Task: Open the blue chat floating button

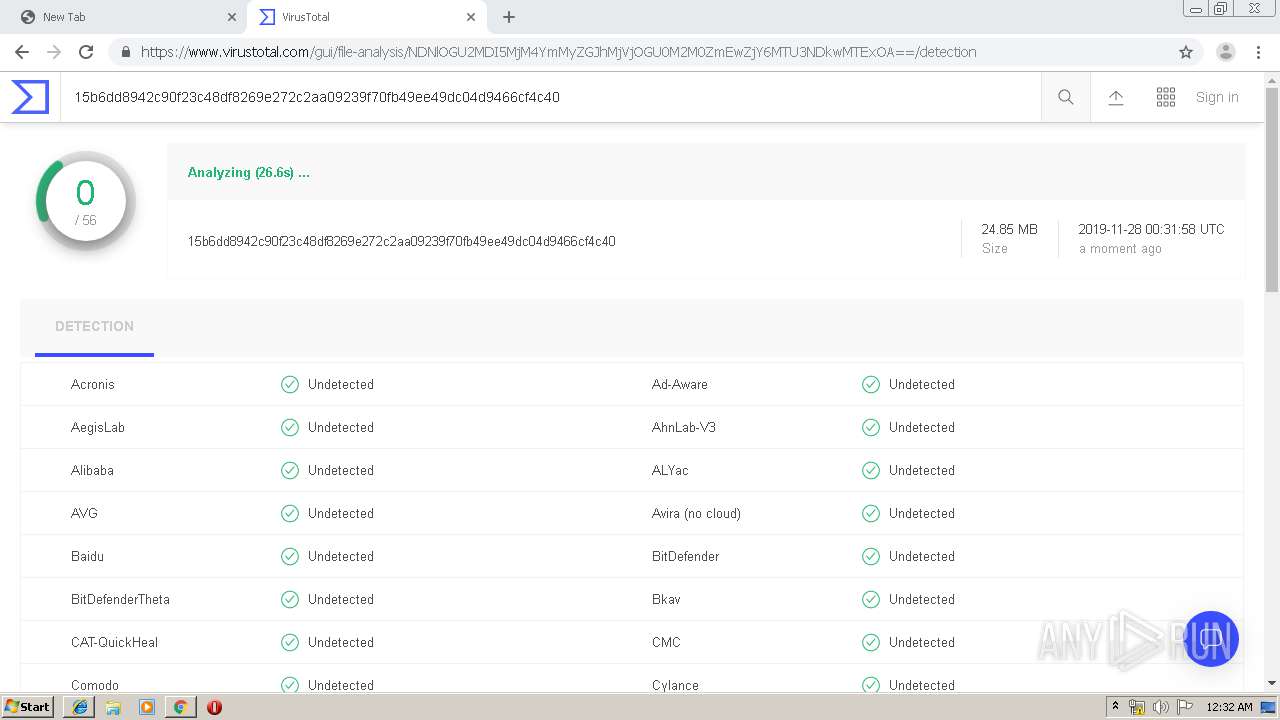Action: tap(1211, 639)
